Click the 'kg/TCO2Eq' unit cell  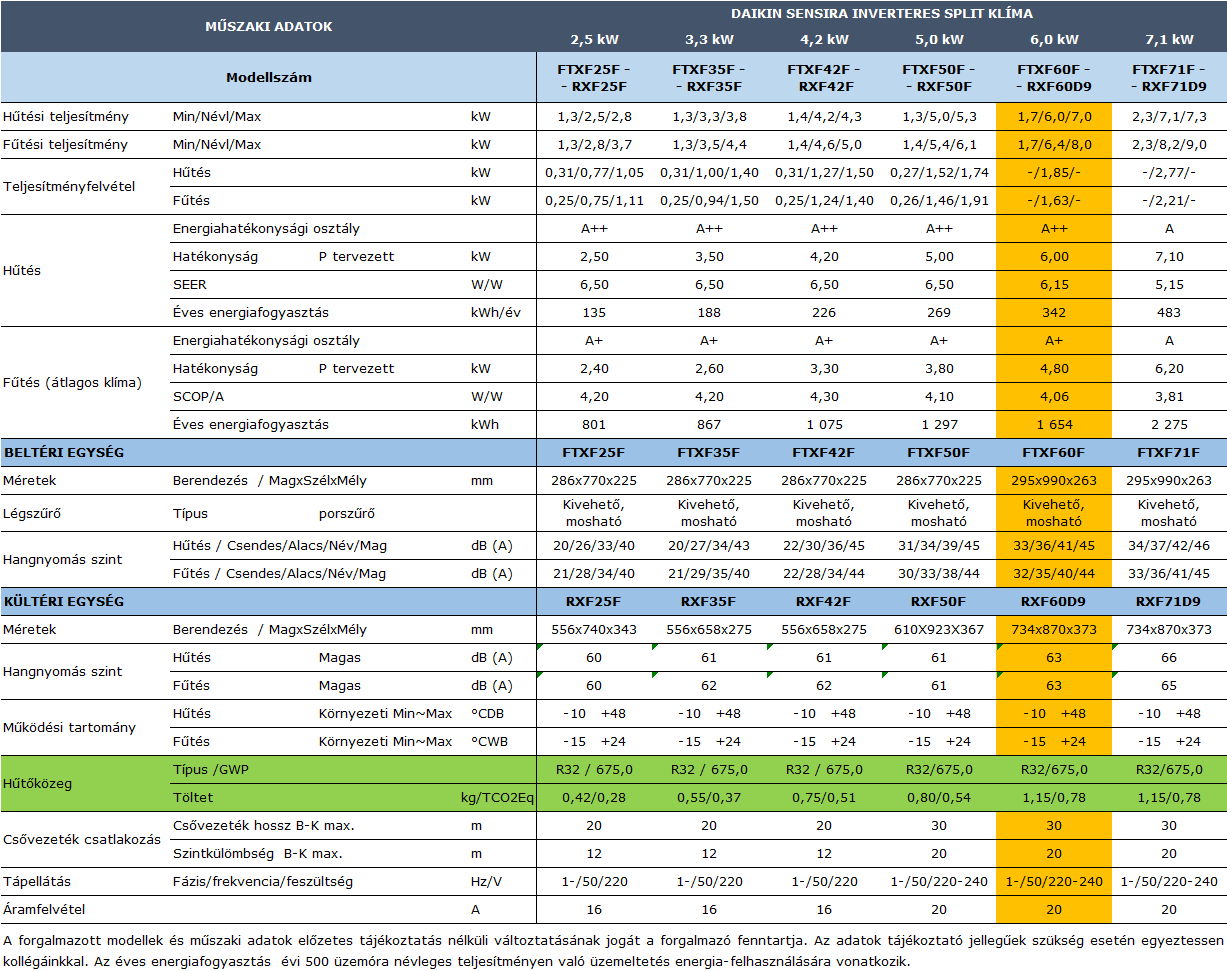tap(499, 797)
